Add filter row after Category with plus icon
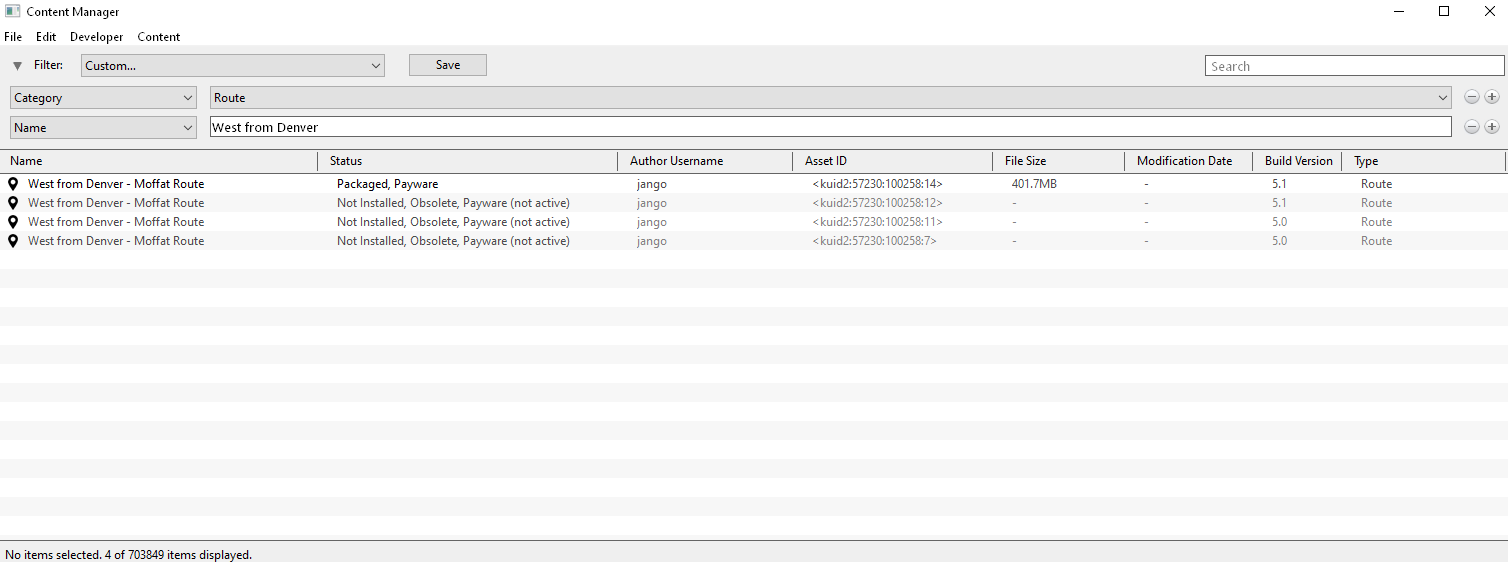The image size is (1508, 562). point(1492,97)
